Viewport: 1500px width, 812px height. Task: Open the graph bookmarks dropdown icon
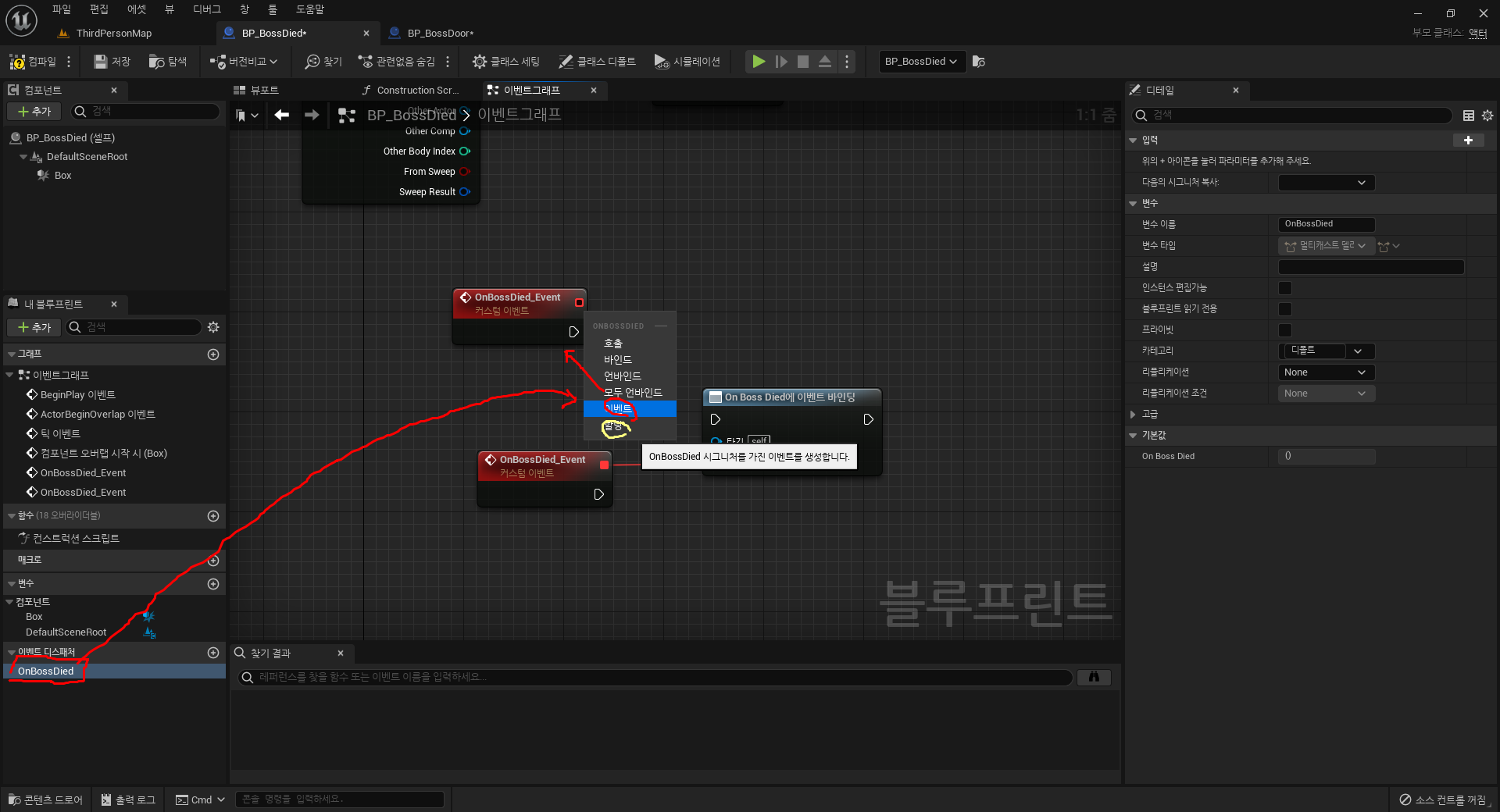[x=247, y=116]
